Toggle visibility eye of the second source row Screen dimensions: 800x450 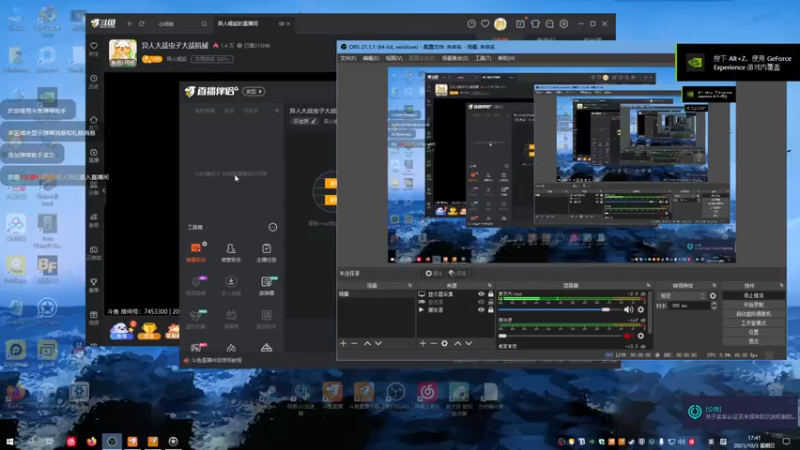[481, 302]
